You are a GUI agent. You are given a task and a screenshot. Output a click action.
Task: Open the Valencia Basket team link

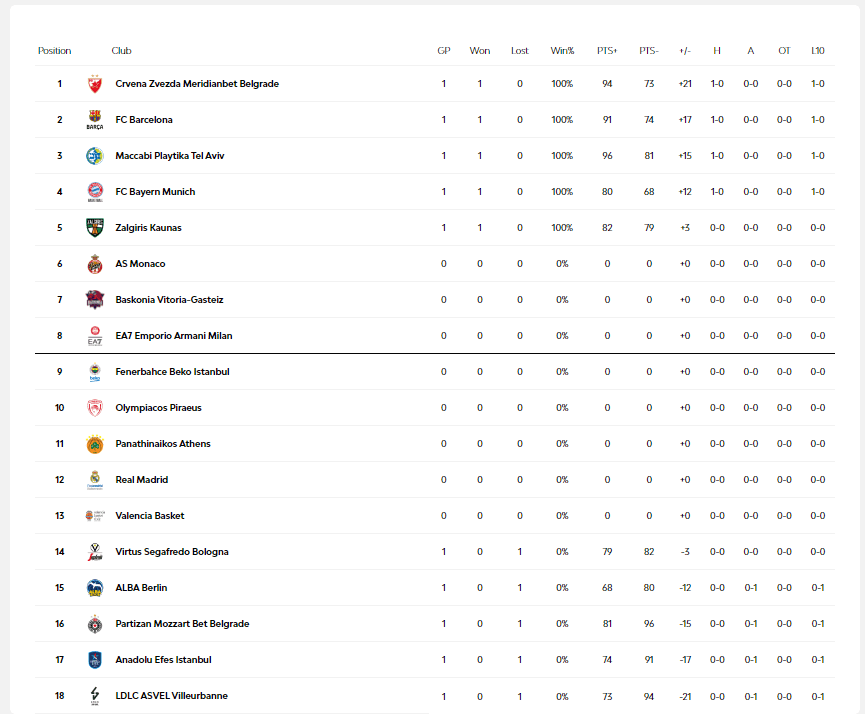(150, 516)
